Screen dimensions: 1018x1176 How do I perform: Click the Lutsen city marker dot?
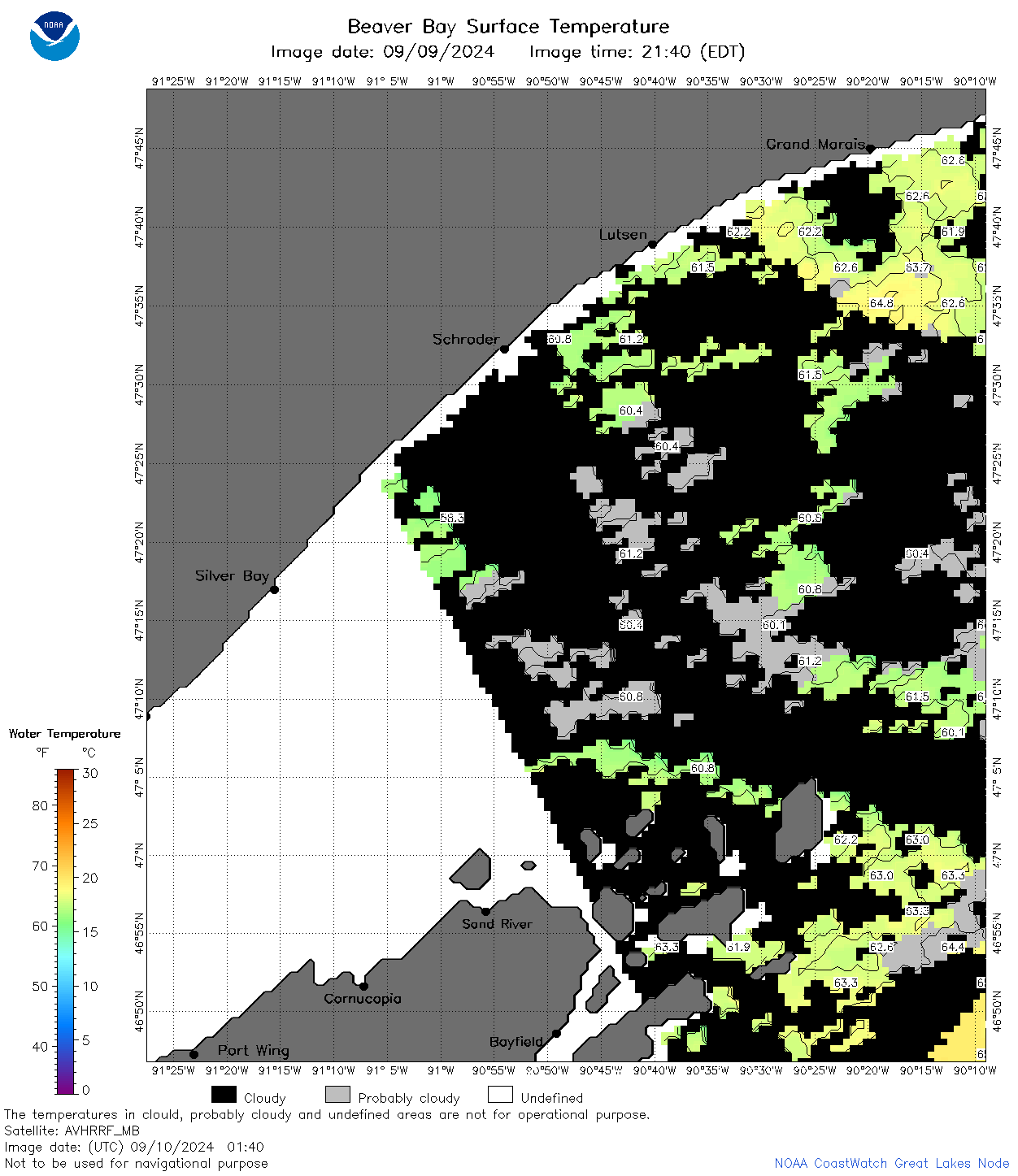tap(652, 244)
